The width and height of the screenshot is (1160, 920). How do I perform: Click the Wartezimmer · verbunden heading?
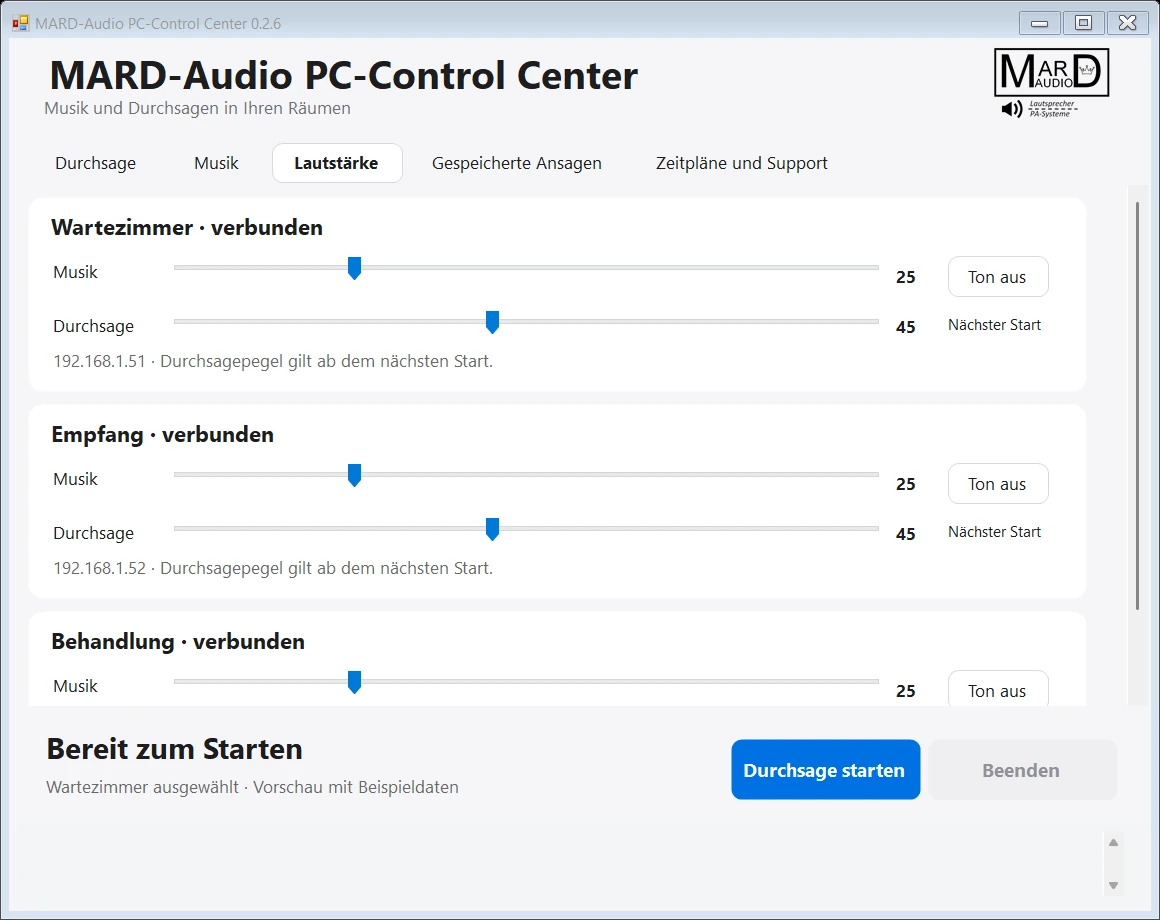(186, 228)
